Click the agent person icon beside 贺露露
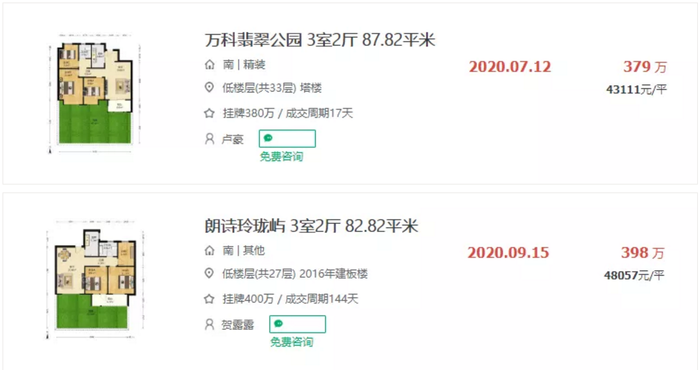The width and height of the screenshot is (700, 370). (209, 324)
